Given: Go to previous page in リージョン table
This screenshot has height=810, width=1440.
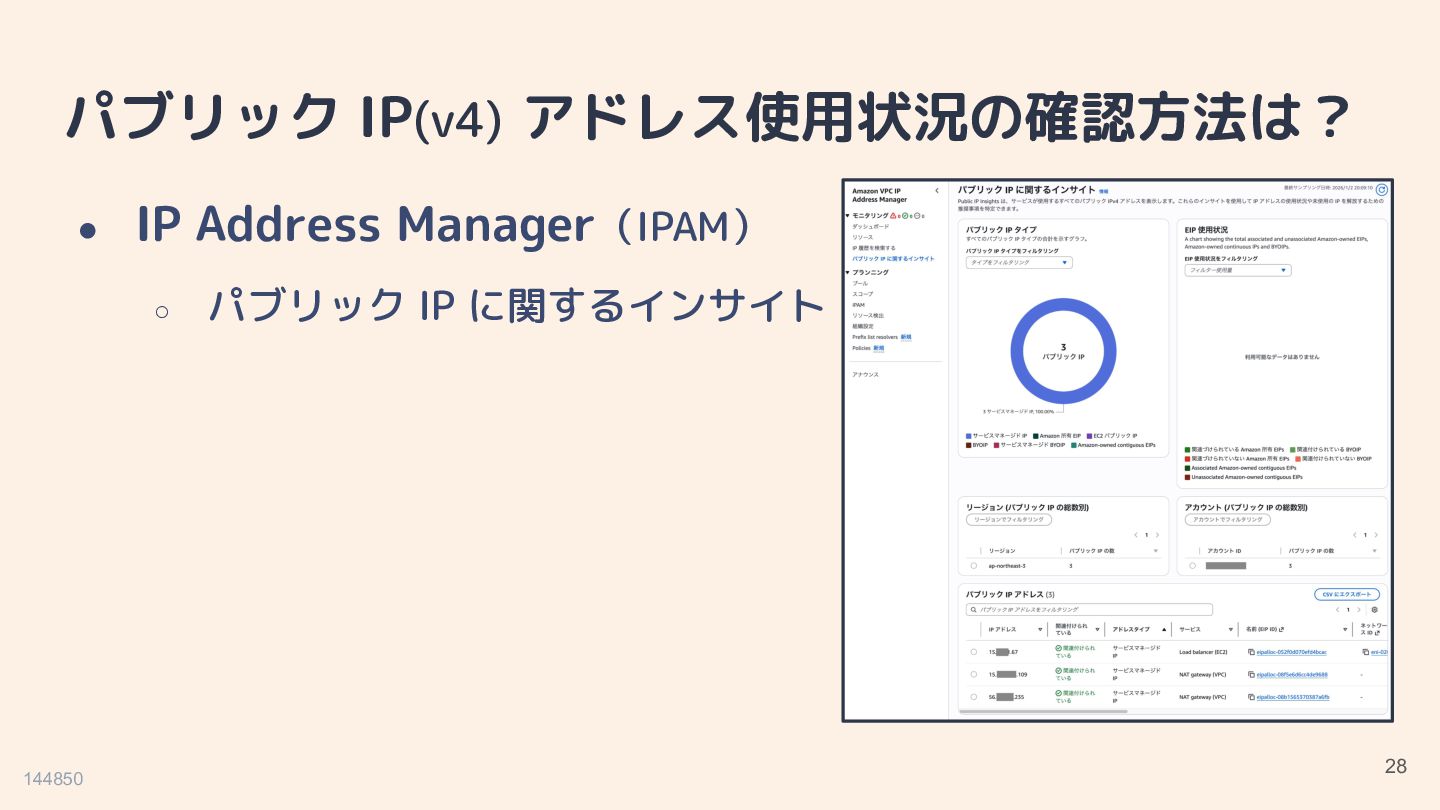Looking at the screenshot, I should (1135, 535).
